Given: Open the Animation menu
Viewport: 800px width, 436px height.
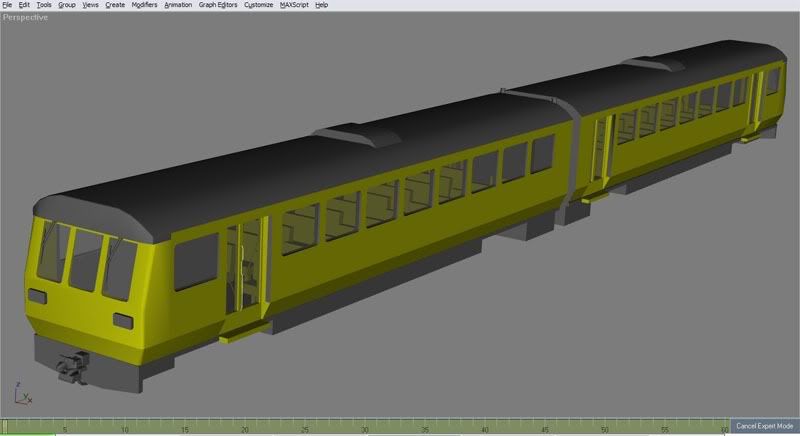Looking at the screenshot, I should [x=178, y=5].
